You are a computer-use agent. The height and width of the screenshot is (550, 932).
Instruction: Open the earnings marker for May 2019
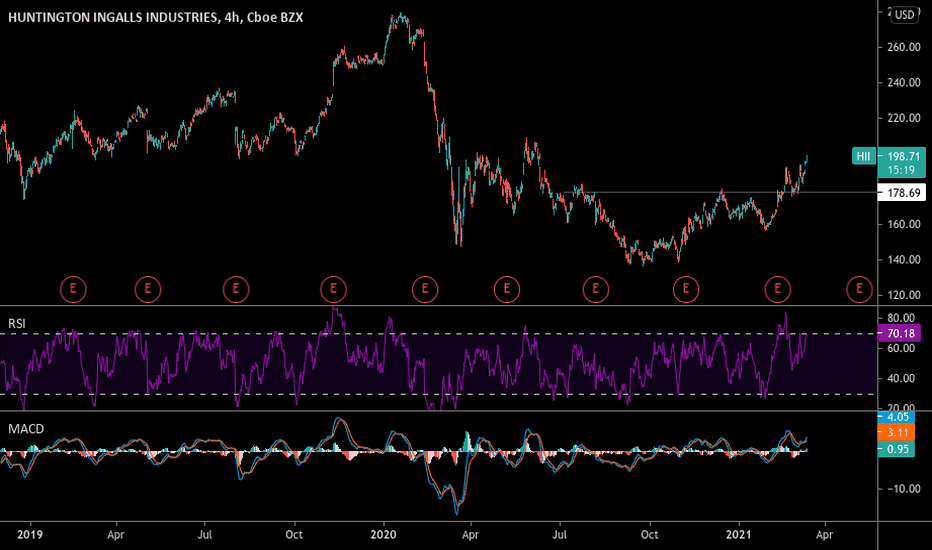pyautogui.click(x=148, y=290)
